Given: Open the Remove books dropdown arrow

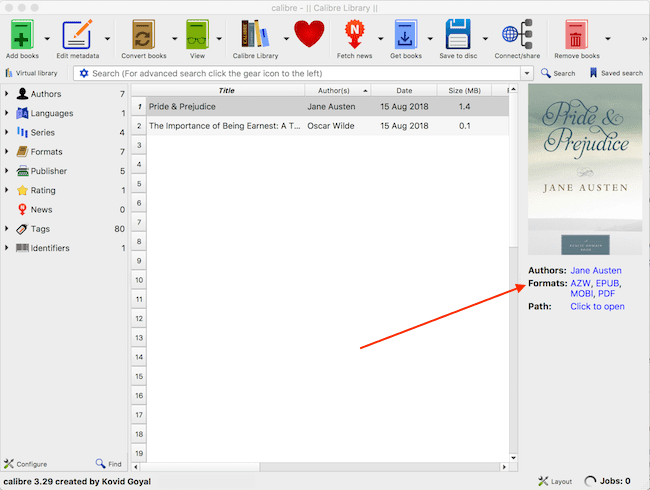Looking at the screenshot, I should click(608, 39).
